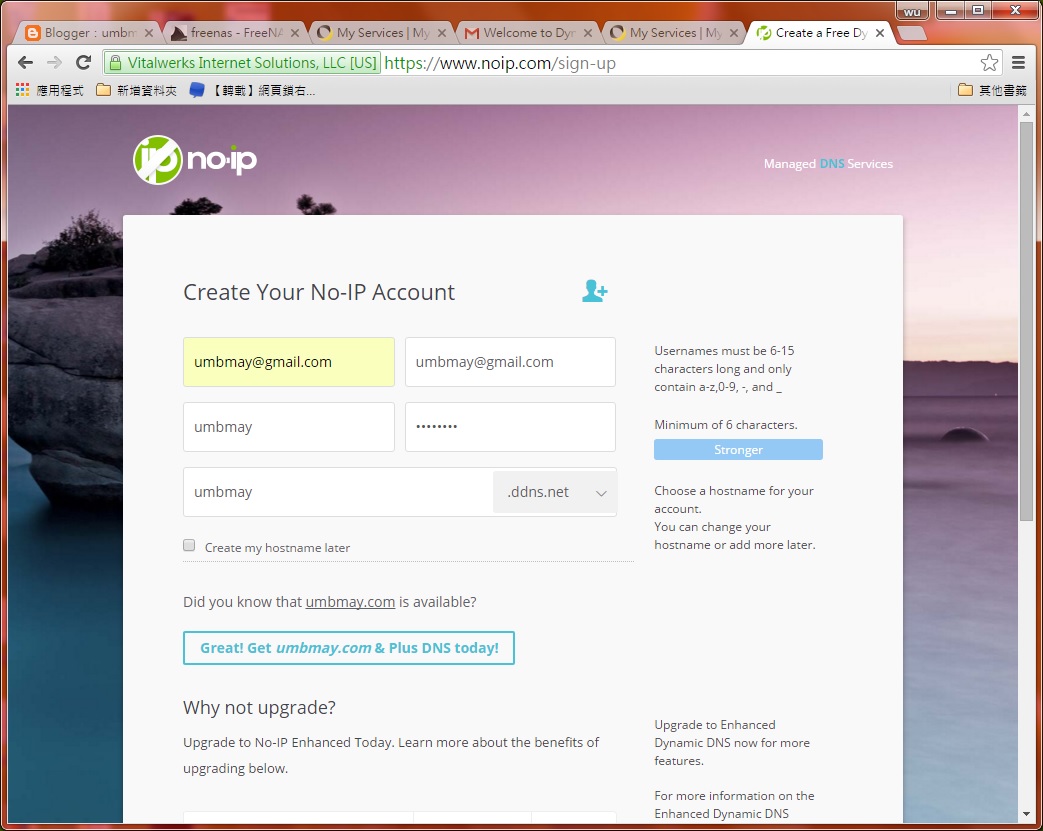Focus the hostname field
The height and width of the screenshot is (831, 1043).
pyautogui.click(x=338, y=492)
